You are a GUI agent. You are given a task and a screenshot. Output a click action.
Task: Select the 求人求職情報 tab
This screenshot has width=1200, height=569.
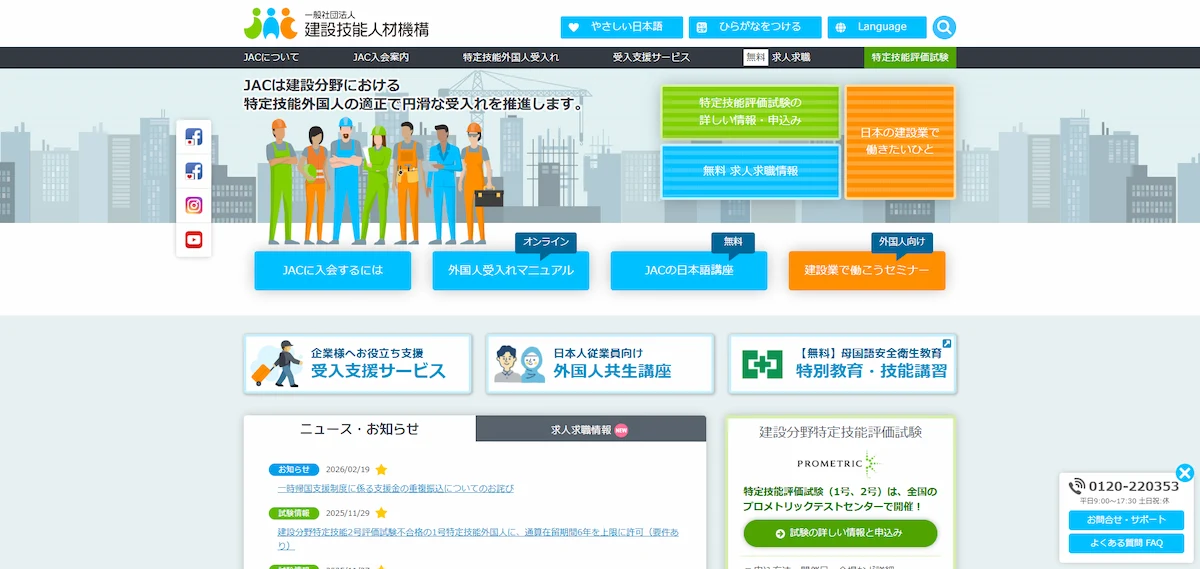point(591,429)
